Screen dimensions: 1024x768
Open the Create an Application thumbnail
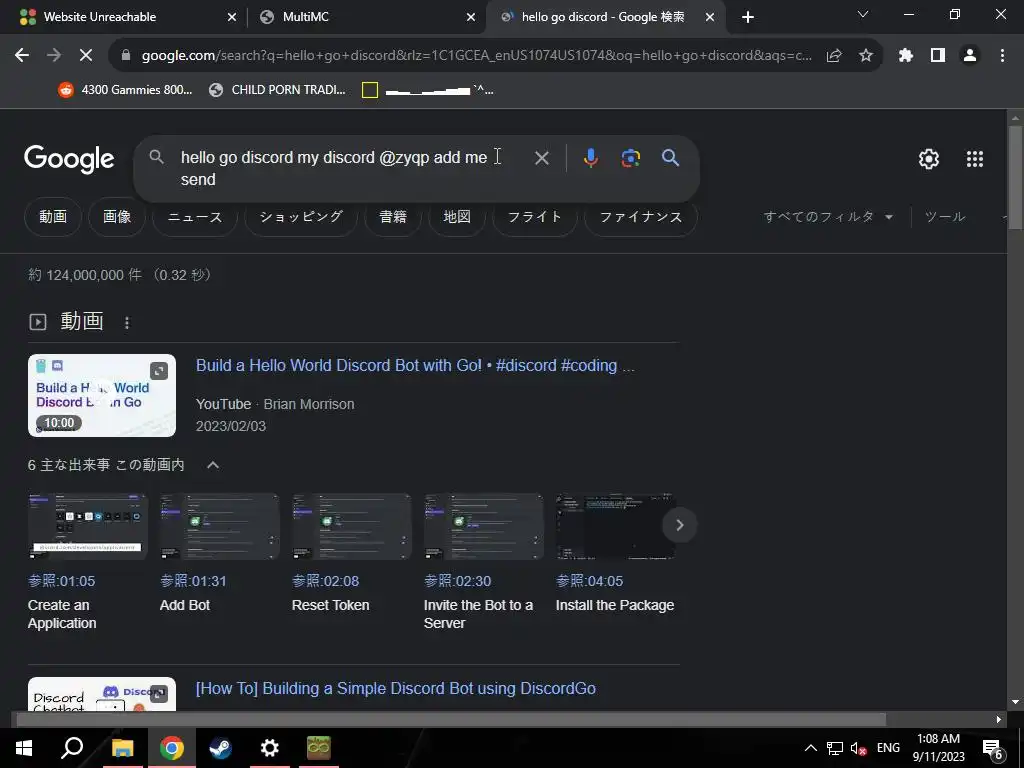pos(88,526)
